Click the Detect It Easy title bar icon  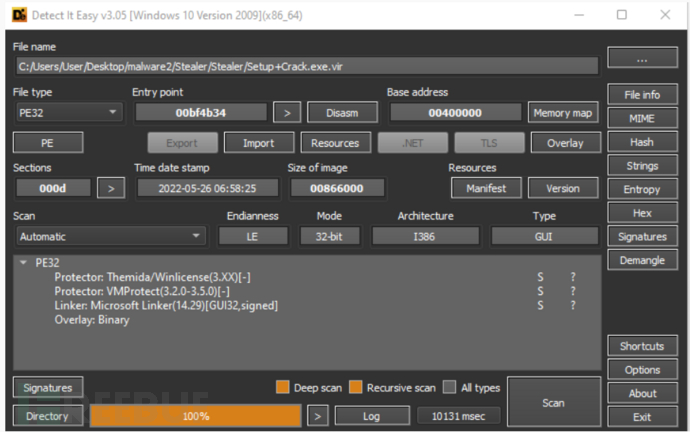(x=19, y=15)
